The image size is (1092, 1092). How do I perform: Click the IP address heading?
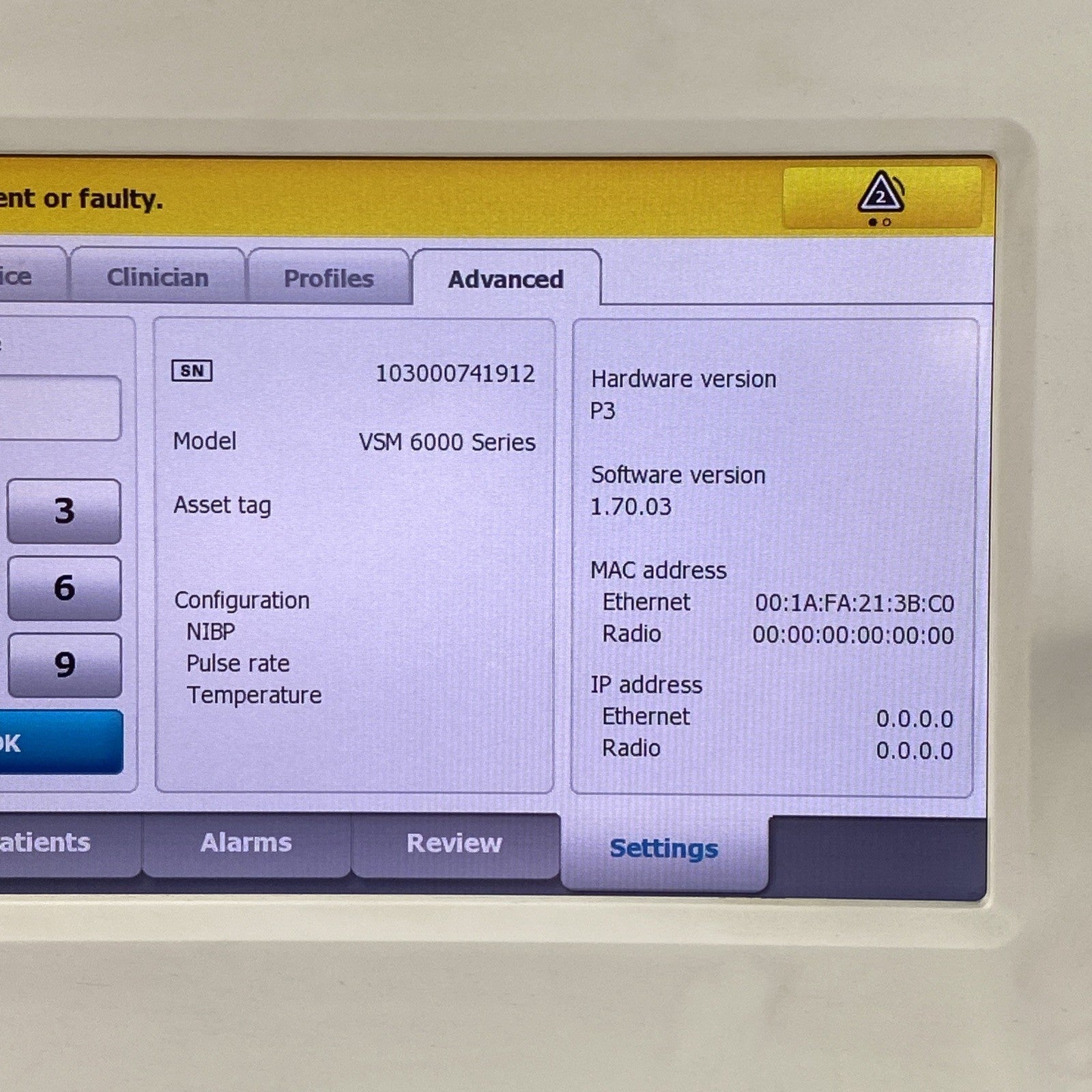[x=646, y=685]
